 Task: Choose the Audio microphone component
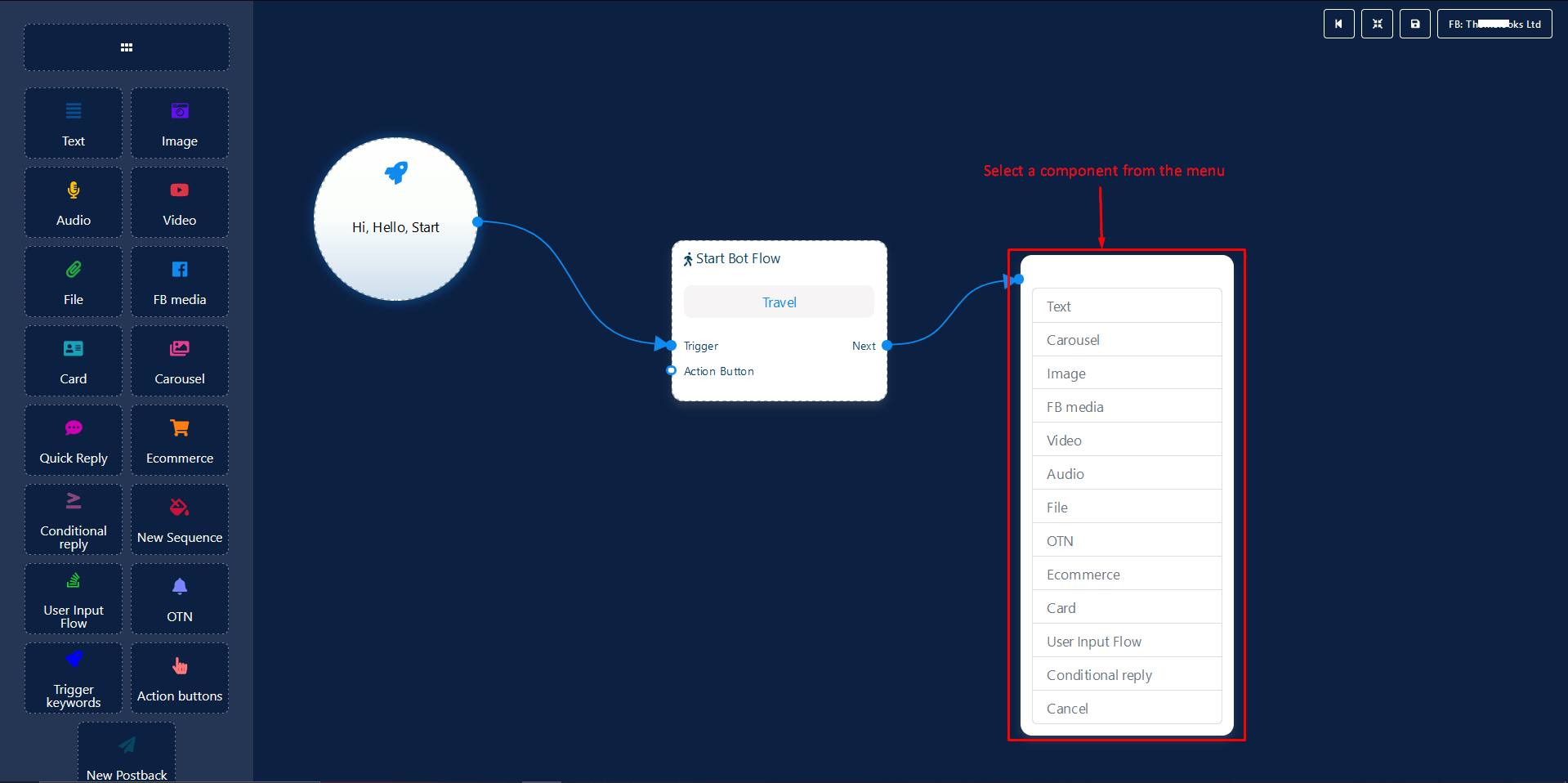74,191
